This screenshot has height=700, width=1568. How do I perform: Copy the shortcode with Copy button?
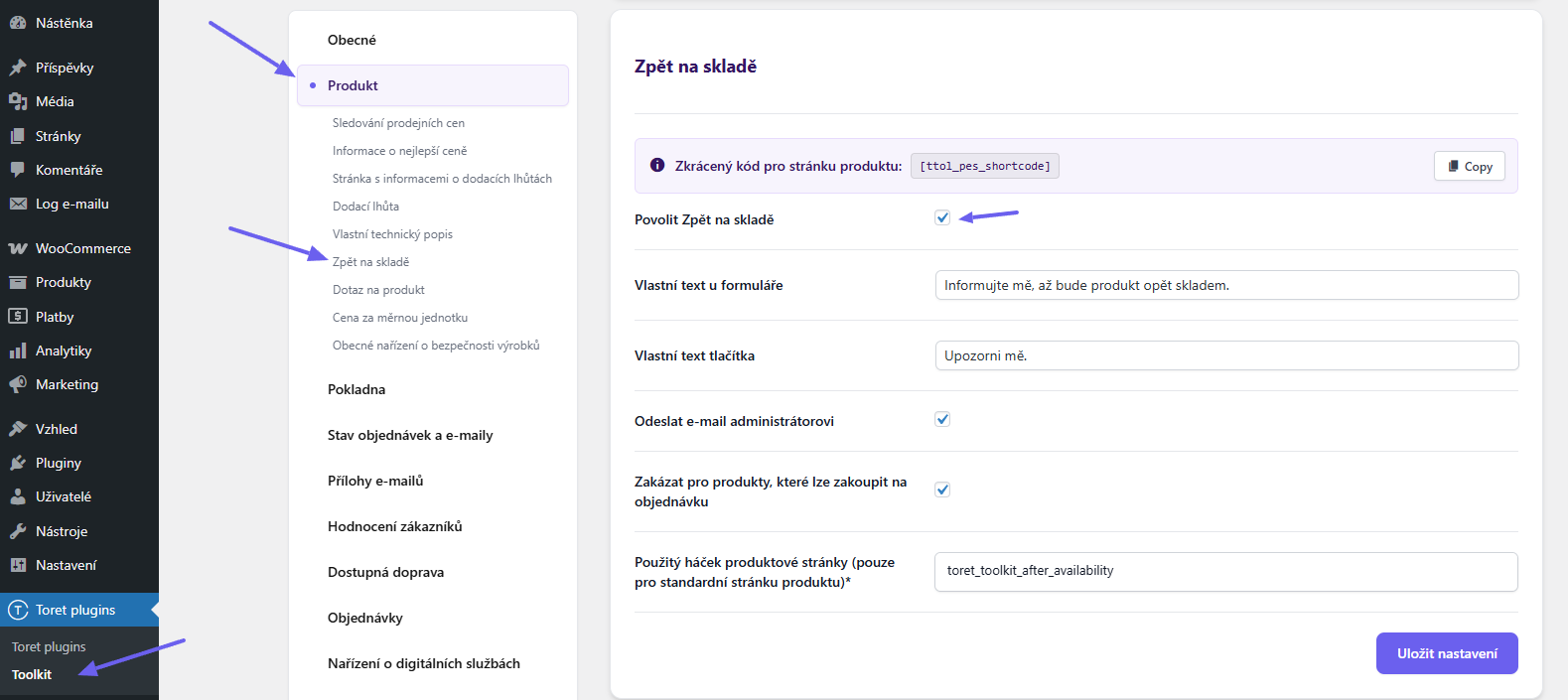click(x=1470, y=166)
